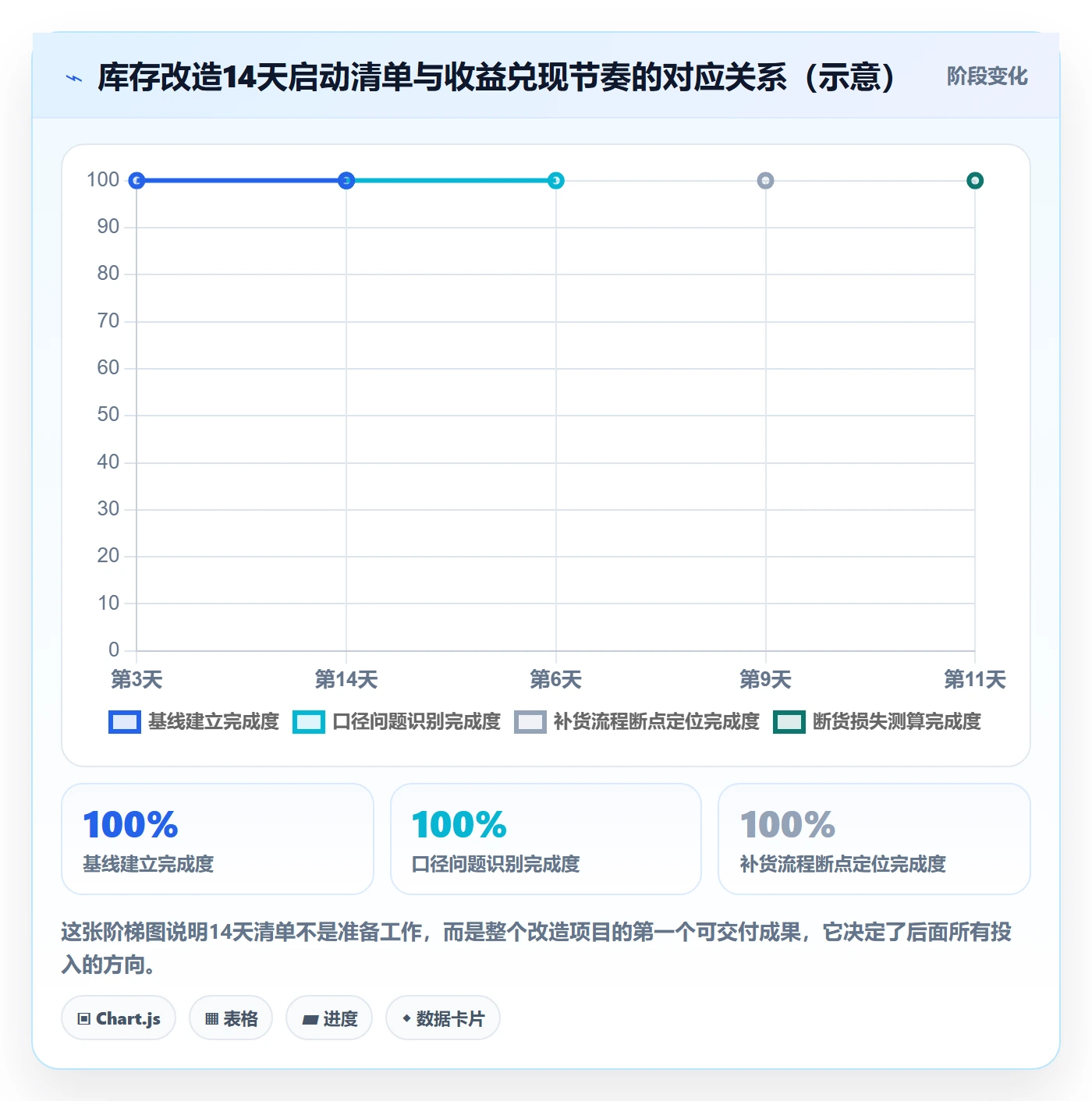Image resolution: width=1092 pixels, height=1101 pixels.
Task: Click the x-axis label 第6天
Action: pyautogui.click(x=556, y=679)
